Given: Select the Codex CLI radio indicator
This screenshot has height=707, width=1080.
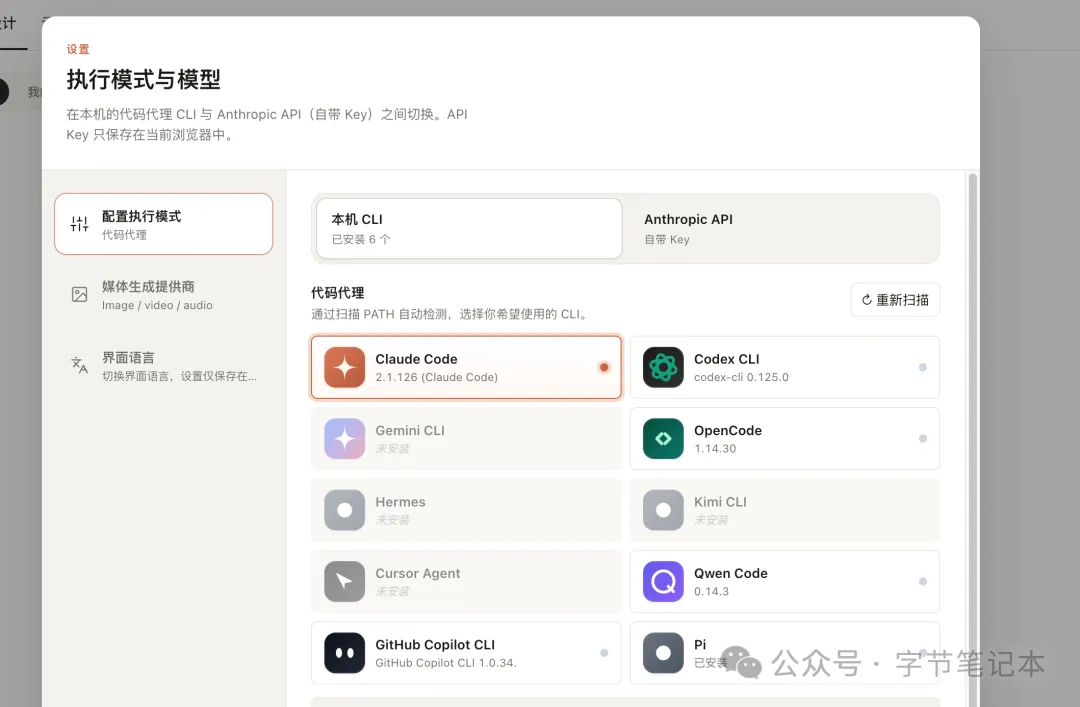Looking at the screenshot, I should (x=923, y=367).
